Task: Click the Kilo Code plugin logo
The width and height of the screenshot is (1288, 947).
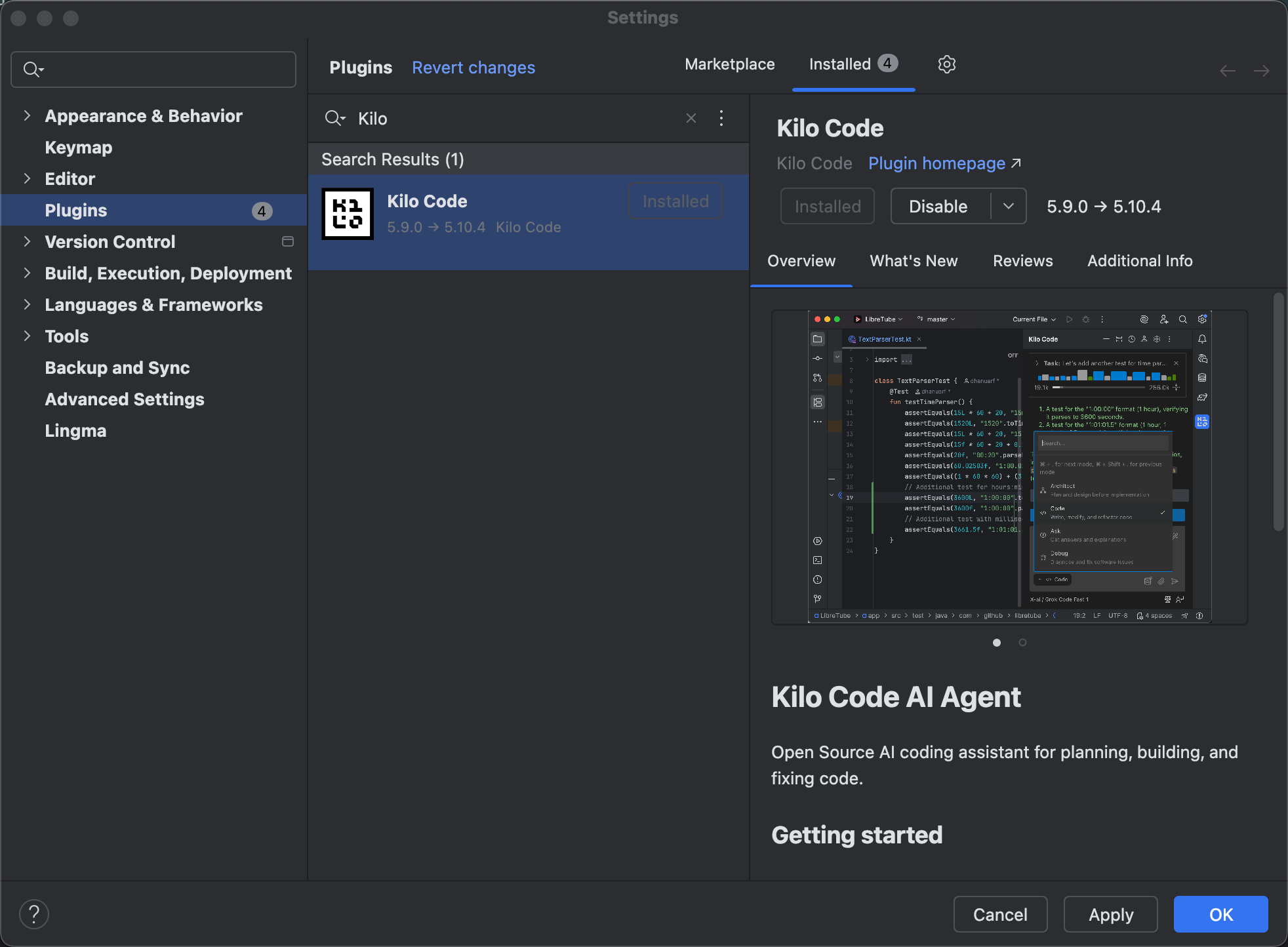Action: [348, 214]
